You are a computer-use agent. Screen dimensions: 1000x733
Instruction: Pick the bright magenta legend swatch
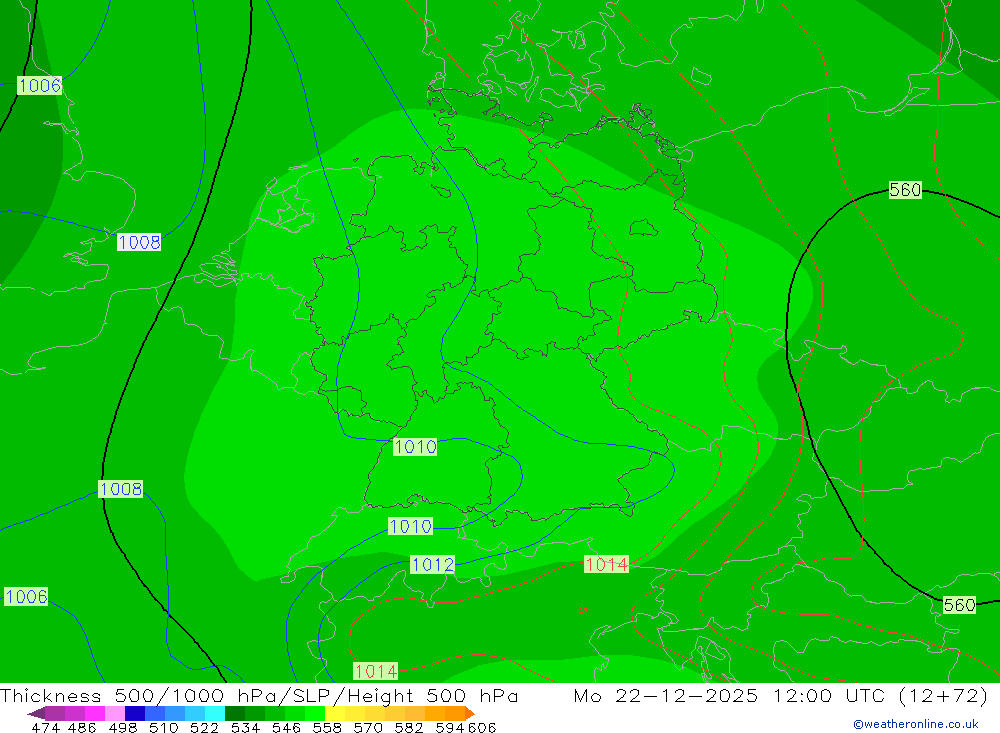[x=95, y=713]
